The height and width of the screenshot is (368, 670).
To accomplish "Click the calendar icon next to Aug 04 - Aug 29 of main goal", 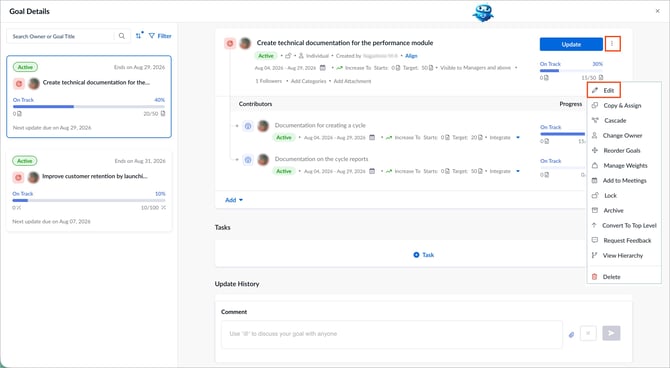I will (323, 68).
